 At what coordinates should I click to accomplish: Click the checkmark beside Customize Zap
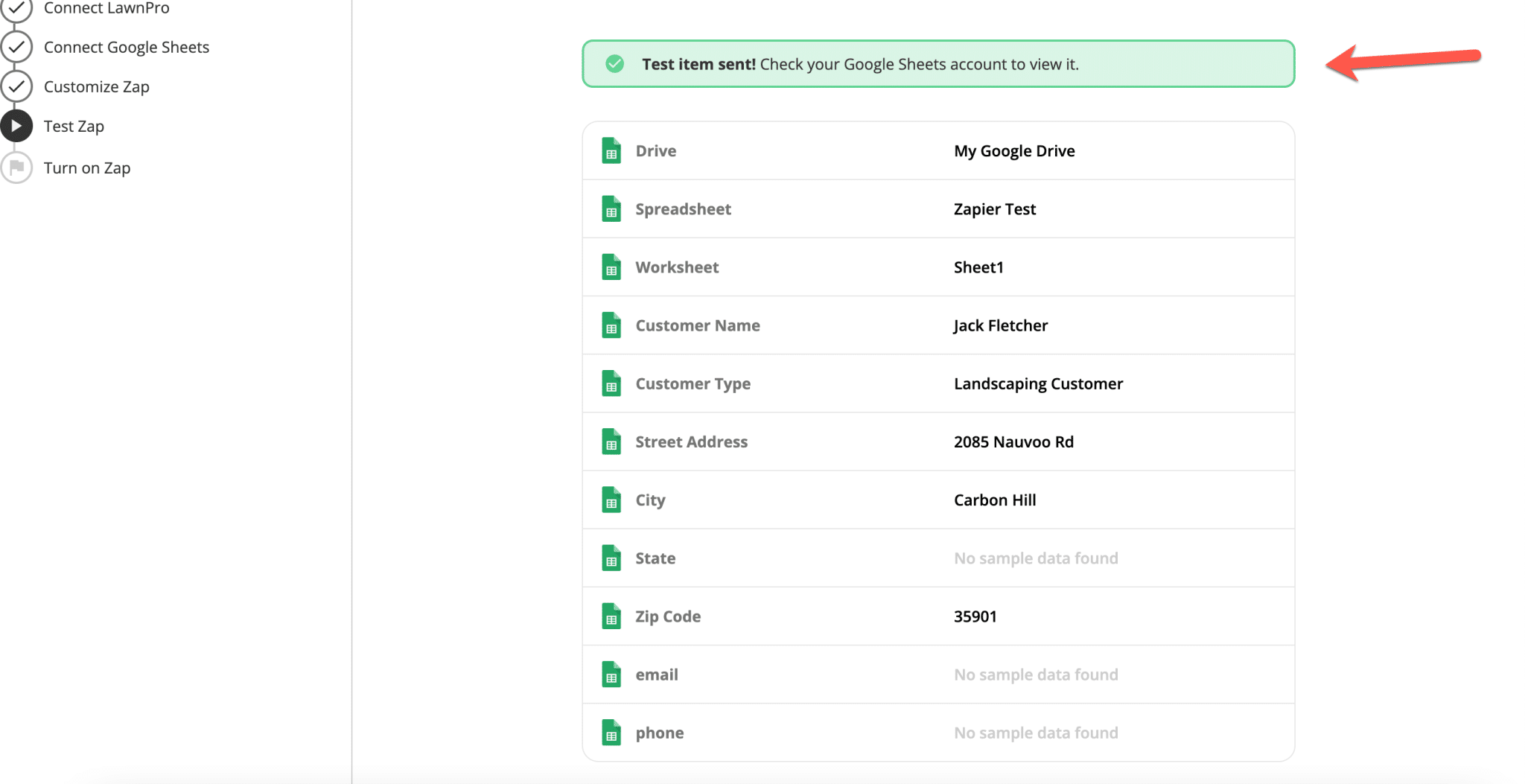17,86
